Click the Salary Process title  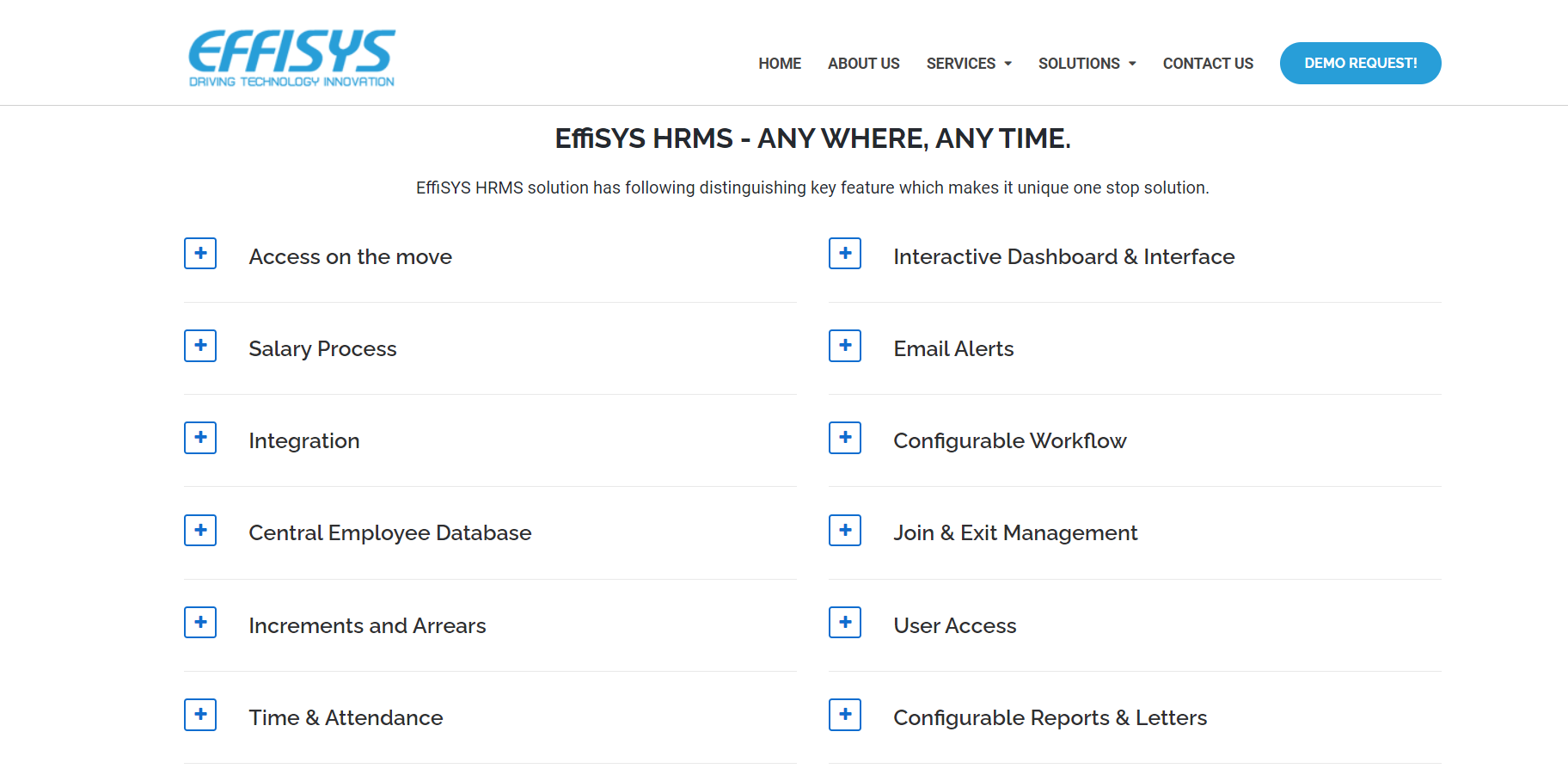322,349
